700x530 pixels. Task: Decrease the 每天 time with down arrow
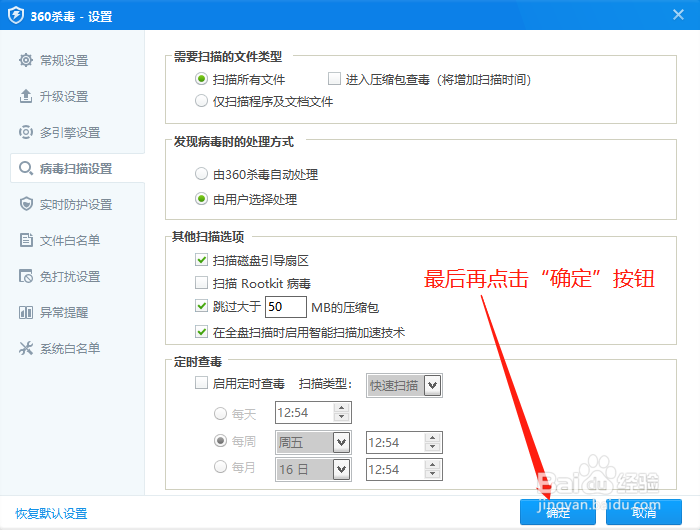342,417
